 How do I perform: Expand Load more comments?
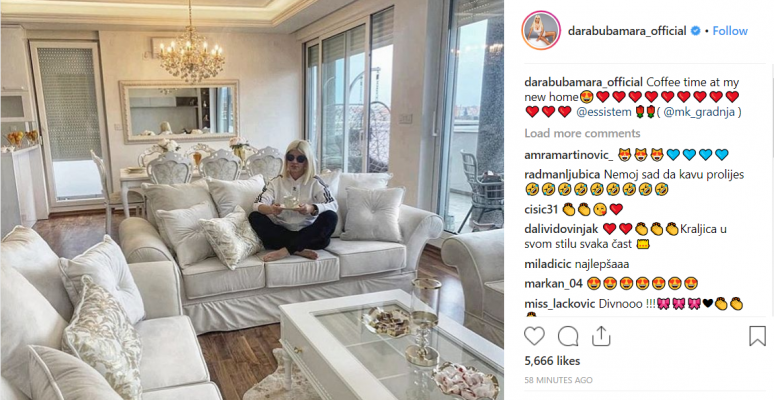582,133
